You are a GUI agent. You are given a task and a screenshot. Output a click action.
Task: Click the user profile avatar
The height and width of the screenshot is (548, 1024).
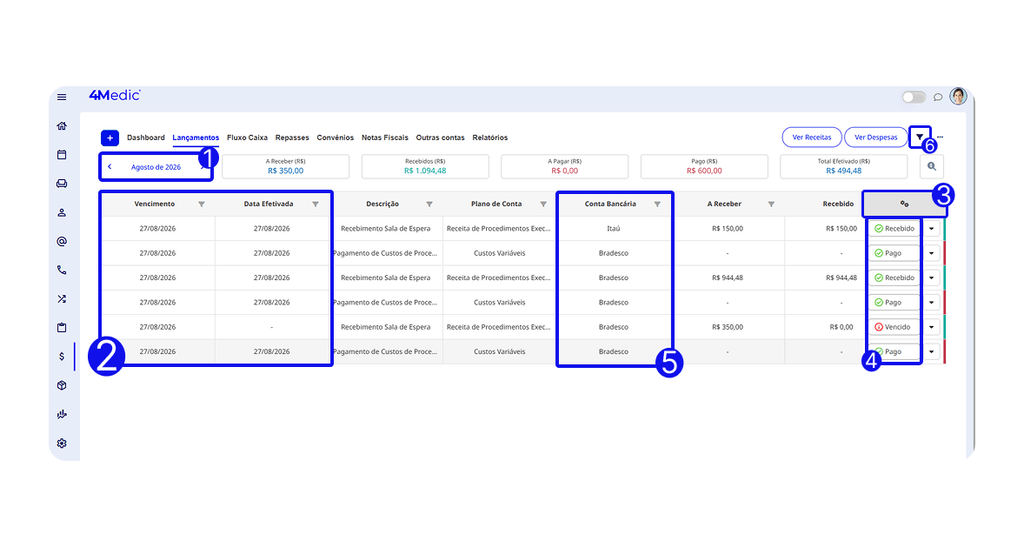(x=958, y=97)
